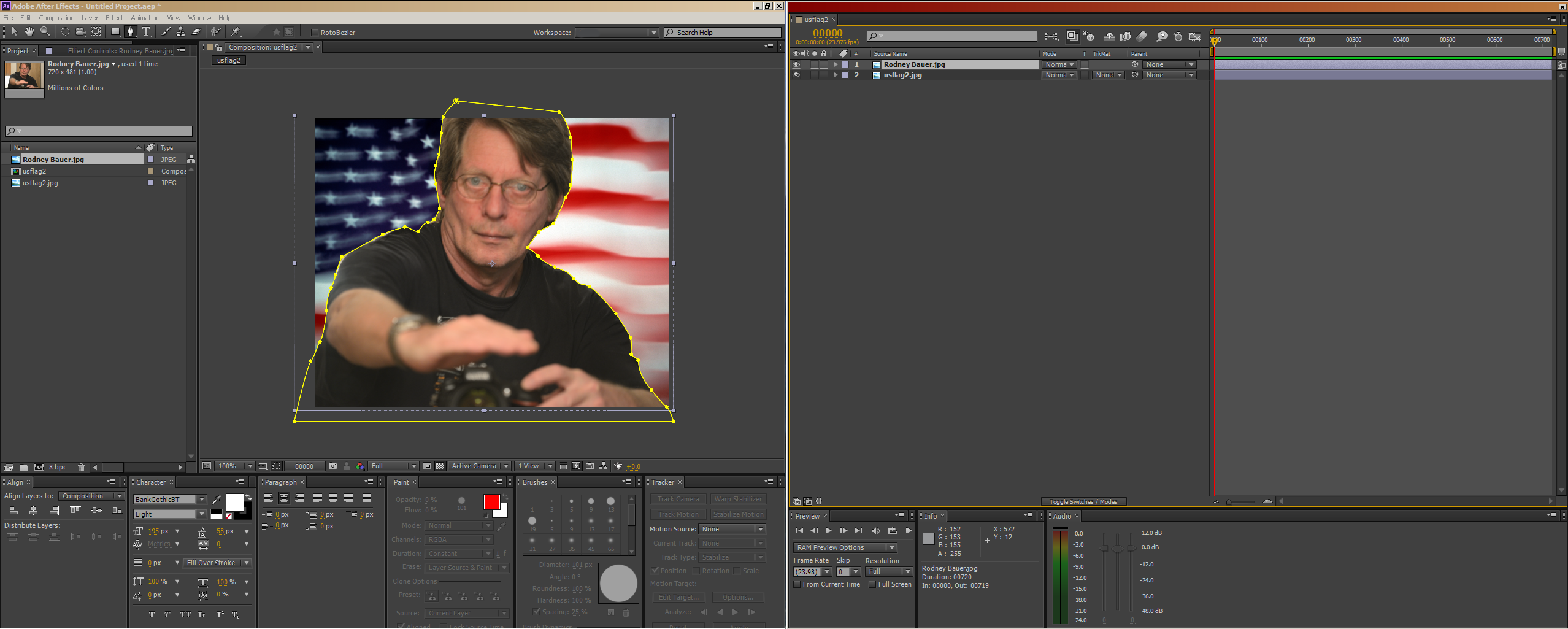Open the 100% magnification dropdown

point(235,466)
